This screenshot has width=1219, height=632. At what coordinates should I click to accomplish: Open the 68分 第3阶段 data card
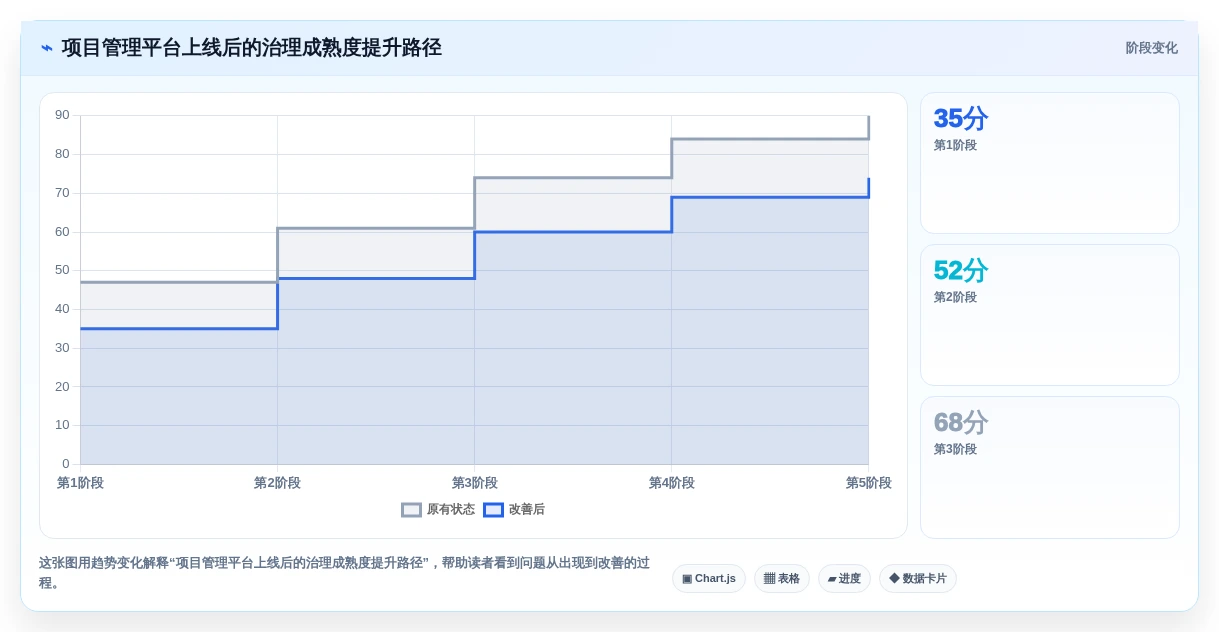click(x=1050, y=467)
